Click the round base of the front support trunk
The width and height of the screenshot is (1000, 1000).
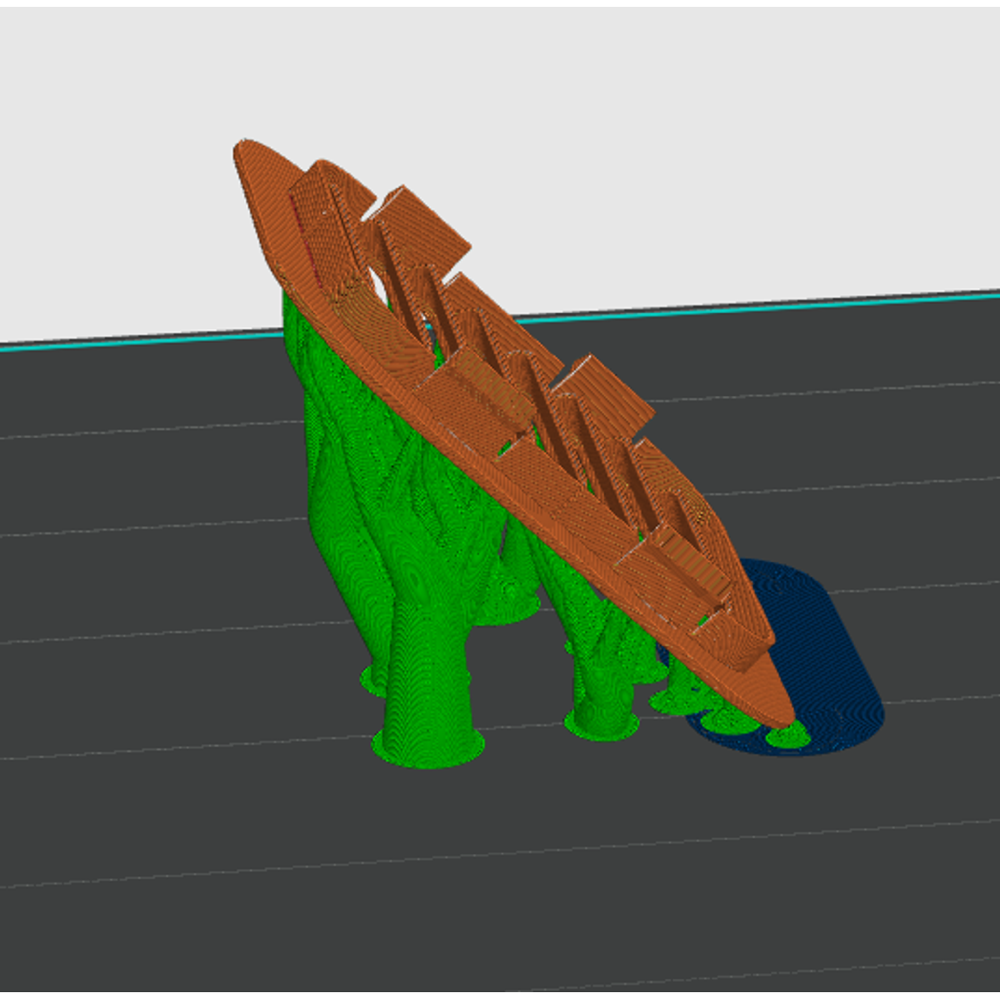pos(429,747)
